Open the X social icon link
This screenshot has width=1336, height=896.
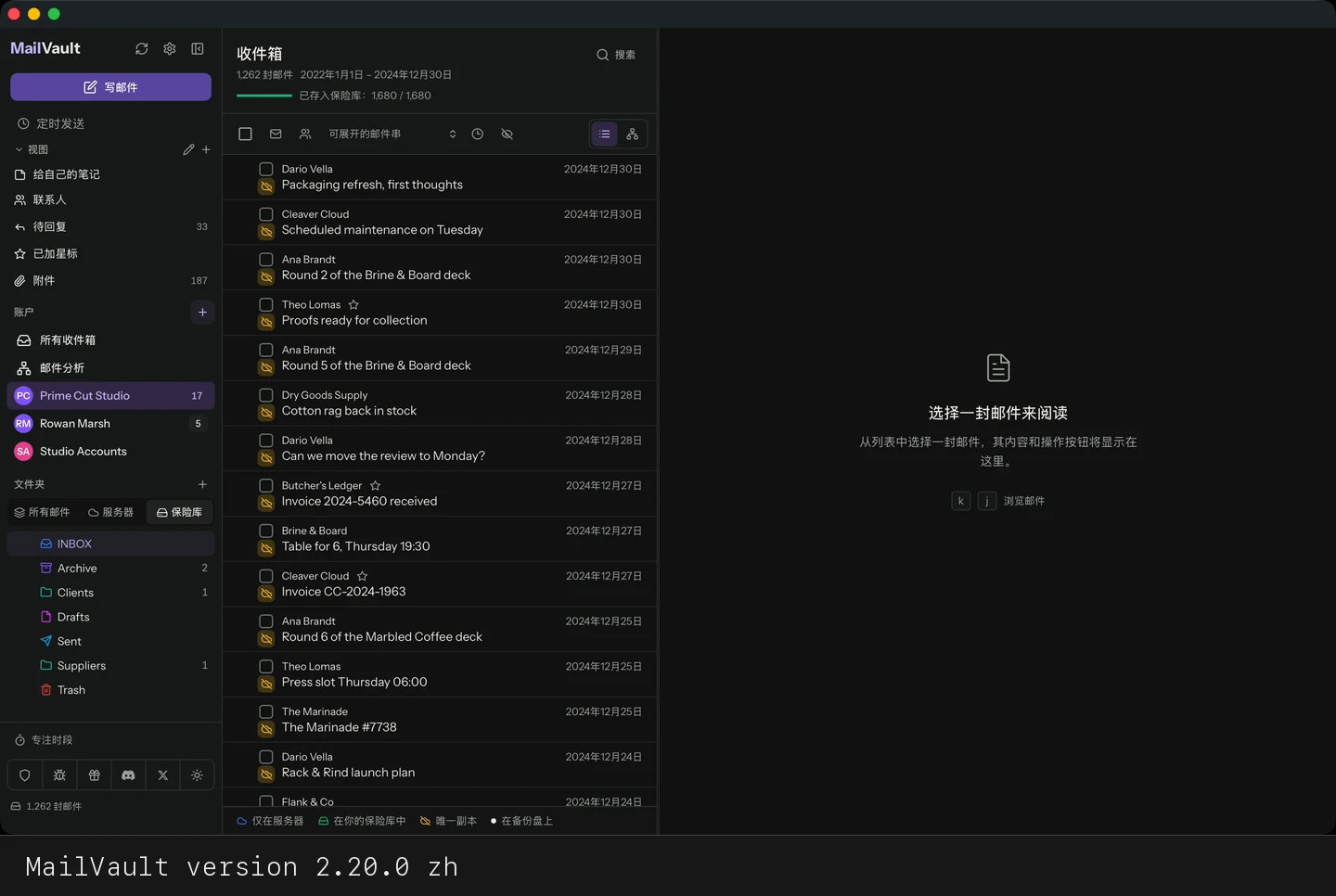point(162,775)
